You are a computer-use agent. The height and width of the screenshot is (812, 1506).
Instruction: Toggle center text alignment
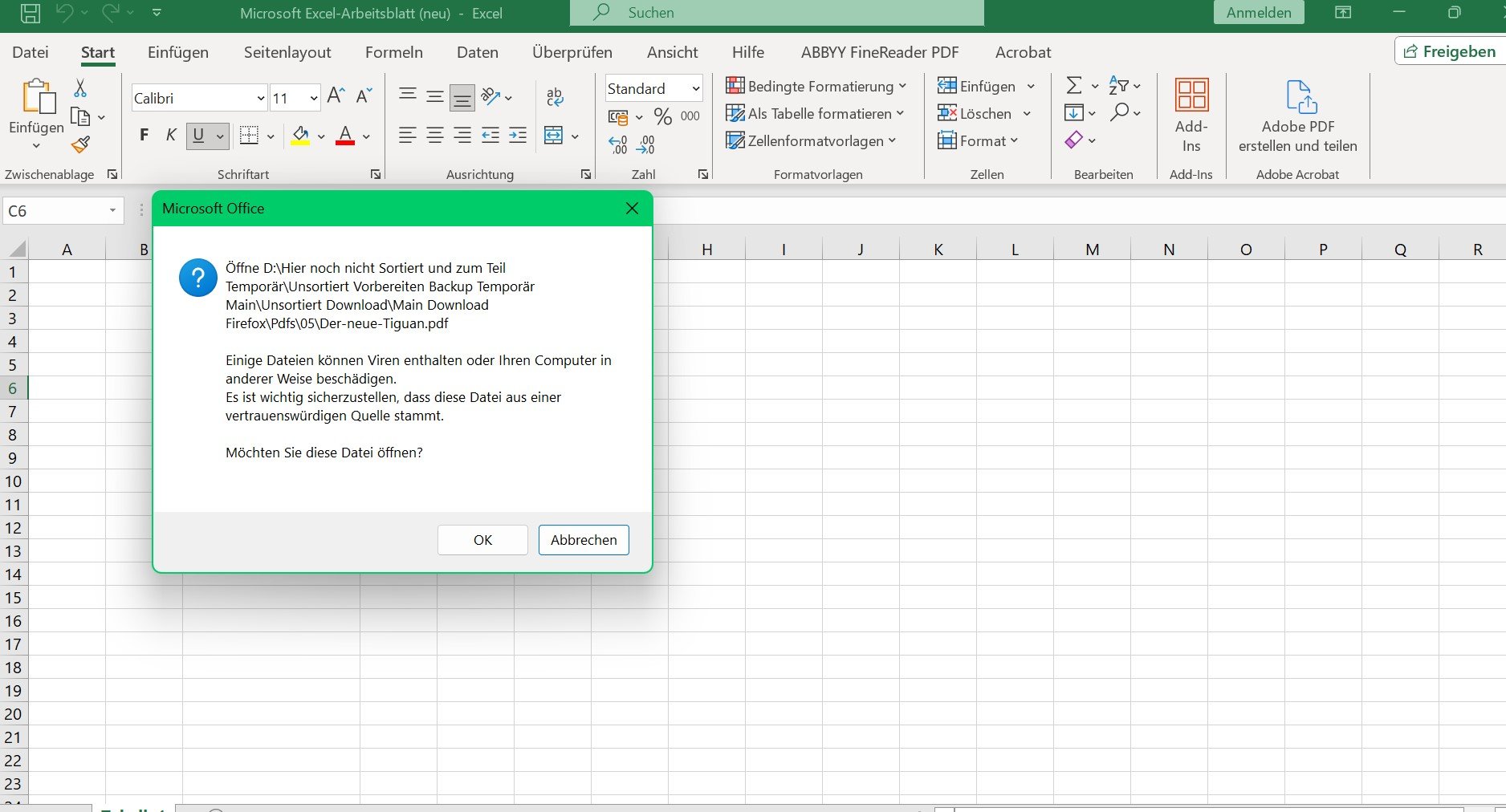pos(435,136)
